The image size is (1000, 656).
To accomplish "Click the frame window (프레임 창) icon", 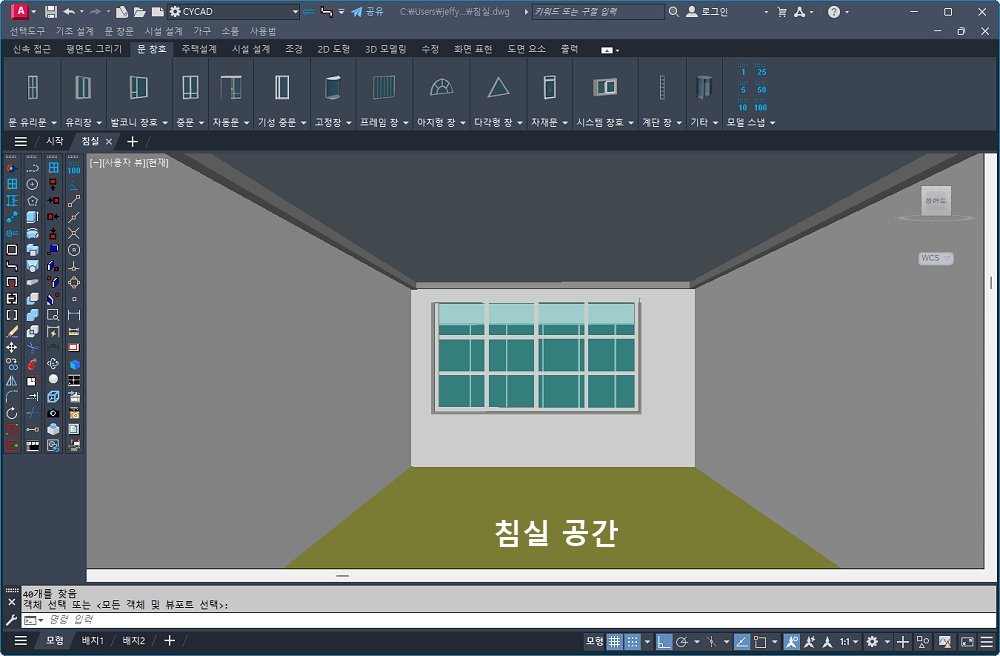I will [384, 88].
